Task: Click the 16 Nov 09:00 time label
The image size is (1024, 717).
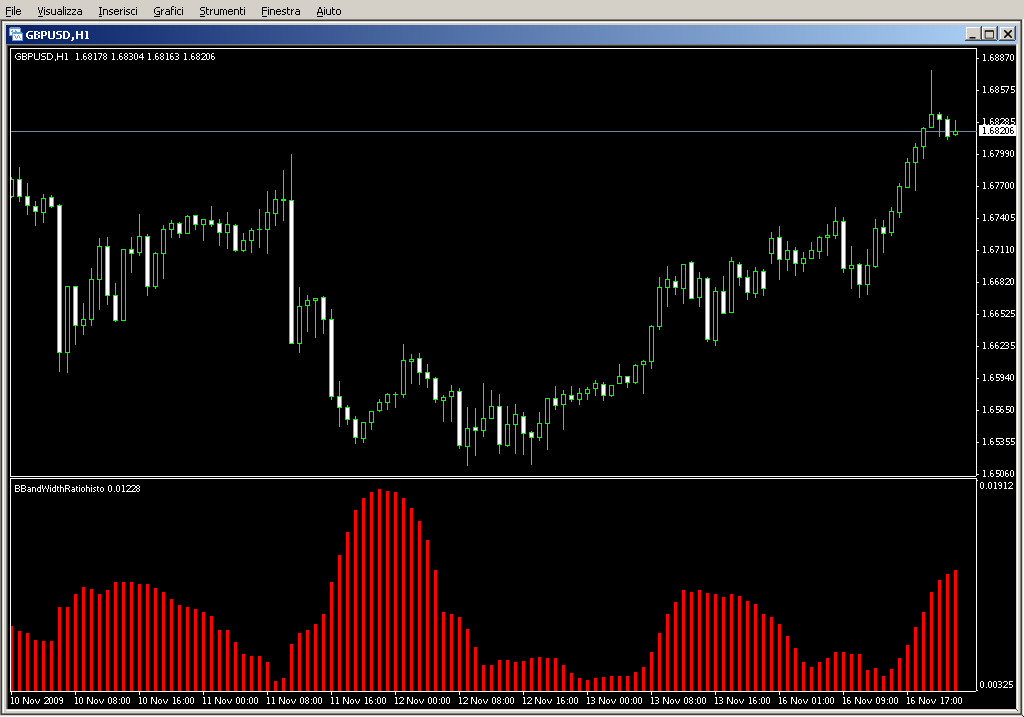Action: (870, 701)
